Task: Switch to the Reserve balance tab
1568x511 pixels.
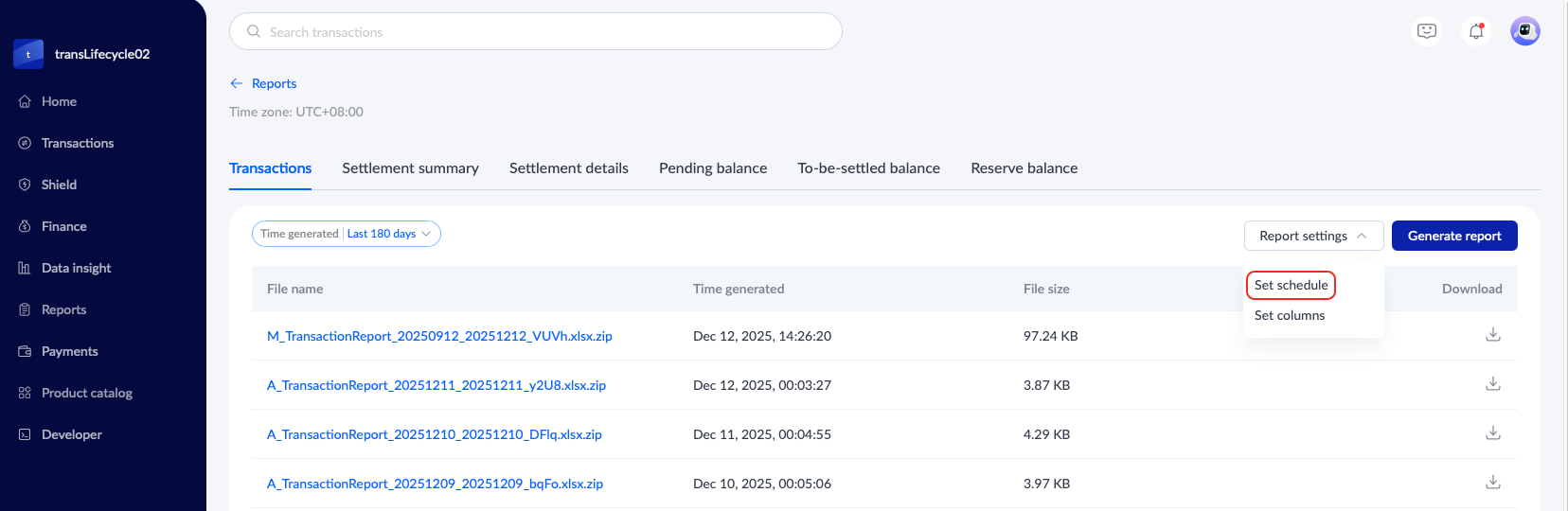Action: pyautogui.click(x=1024, y=168)
